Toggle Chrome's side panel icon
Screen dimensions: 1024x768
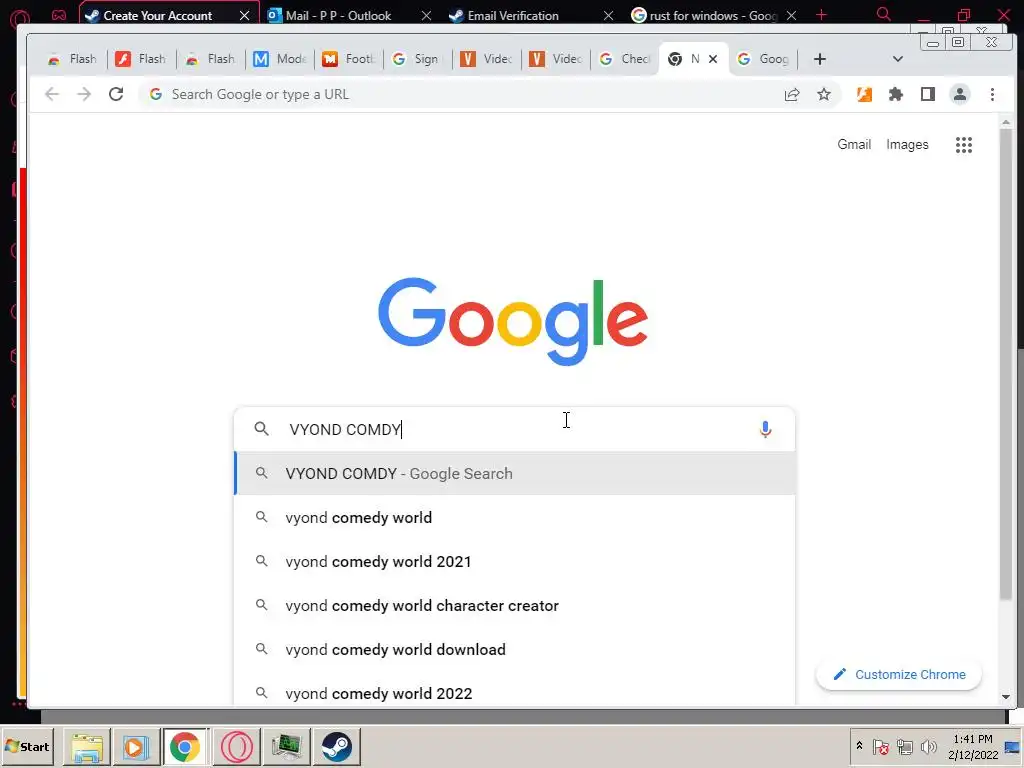927,94
